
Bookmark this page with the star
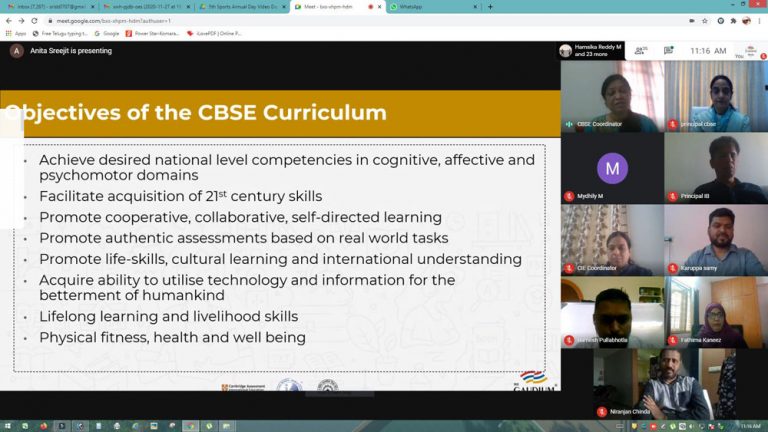click(705, 21)
